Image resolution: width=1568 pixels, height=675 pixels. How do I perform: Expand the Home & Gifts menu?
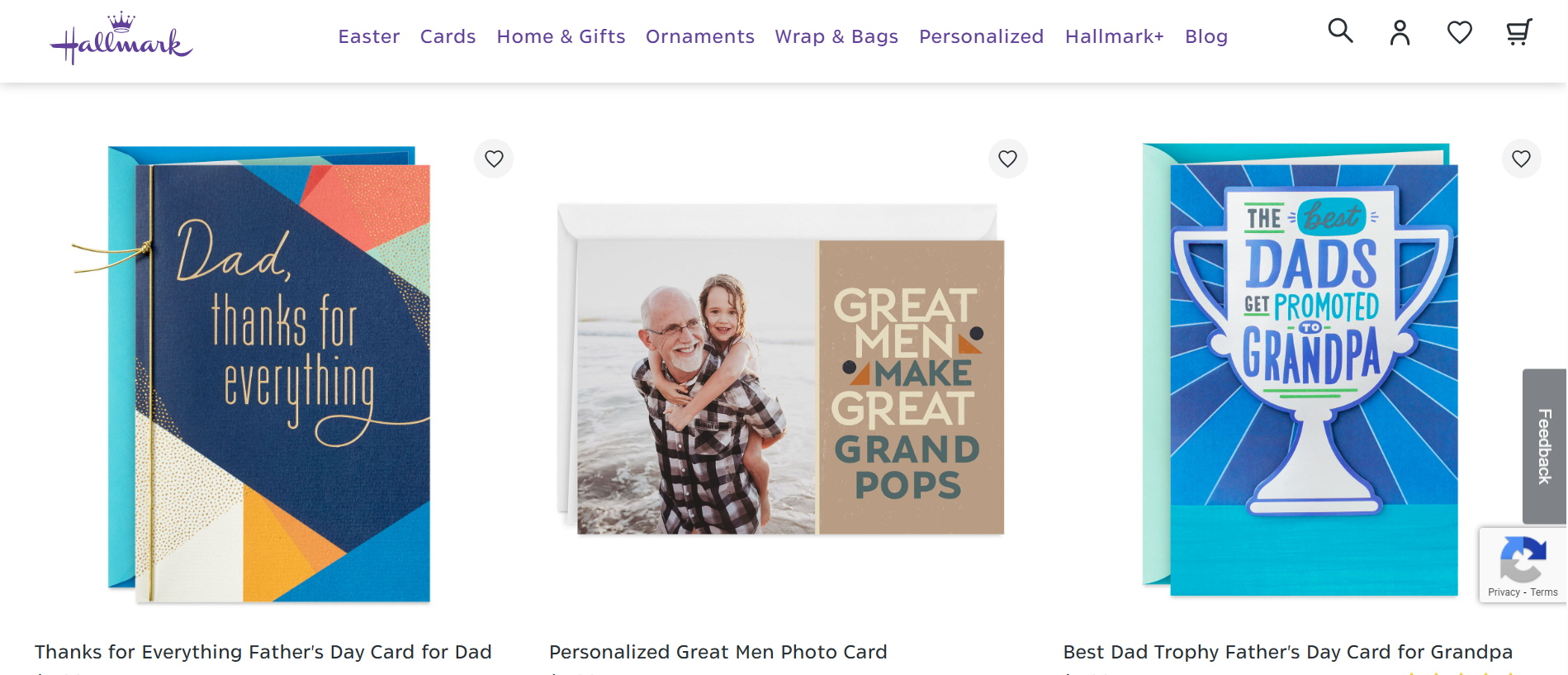click(x=561, y=36)
